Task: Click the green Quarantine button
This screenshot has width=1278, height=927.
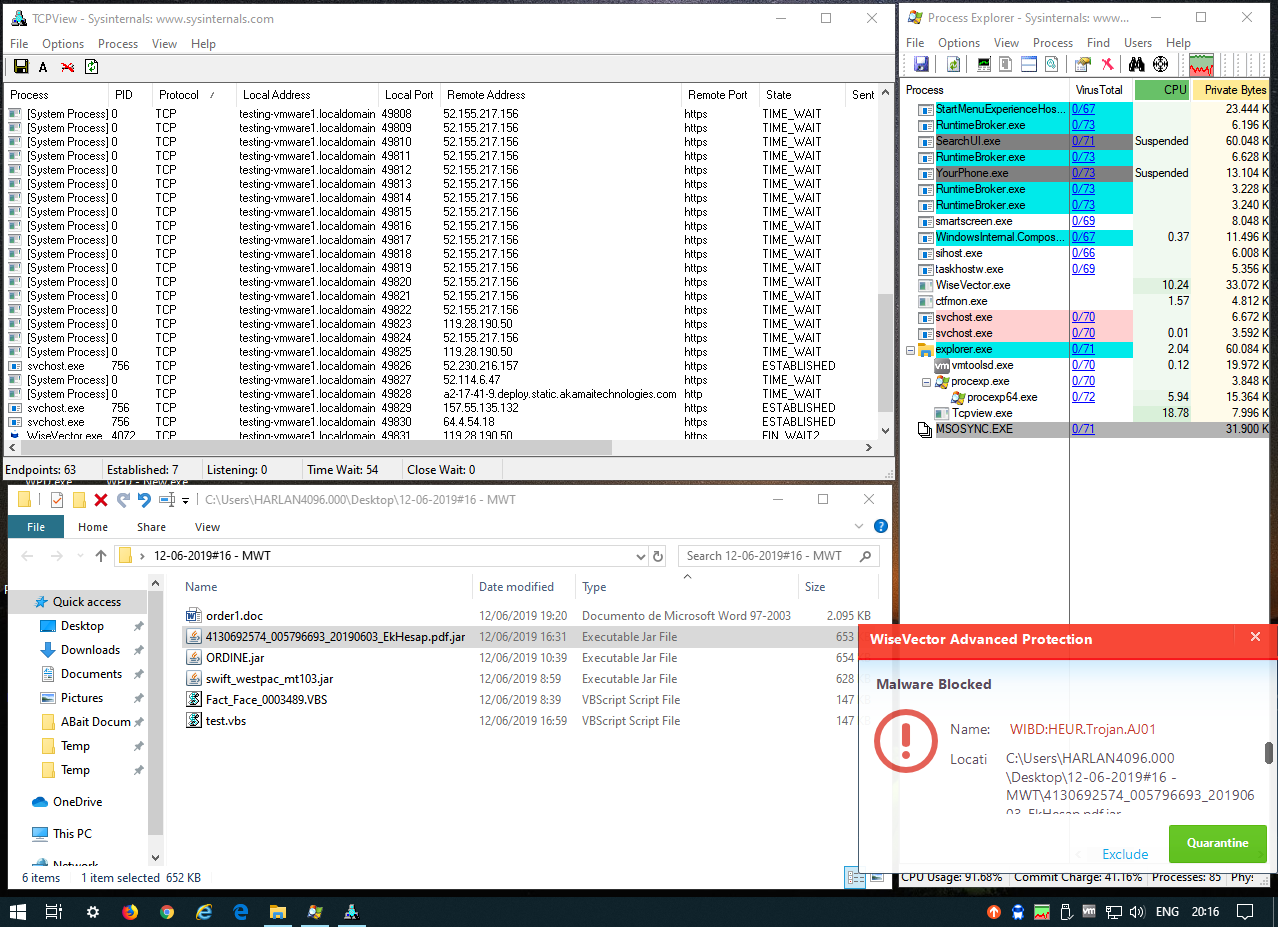Action: (x=1217, y=843)
